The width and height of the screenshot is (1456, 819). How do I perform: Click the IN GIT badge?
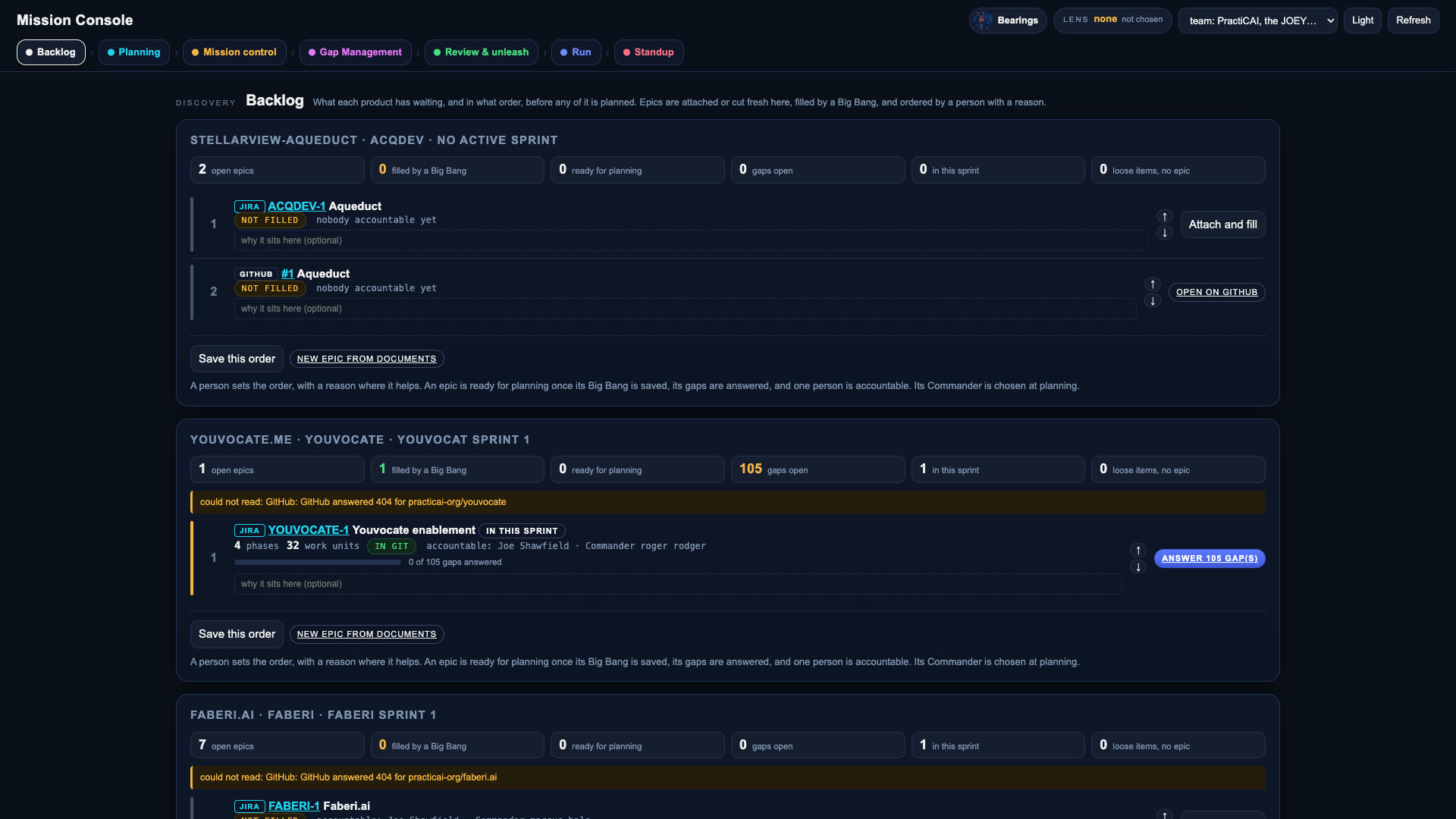pyautogui.click(x=391, y=546)
